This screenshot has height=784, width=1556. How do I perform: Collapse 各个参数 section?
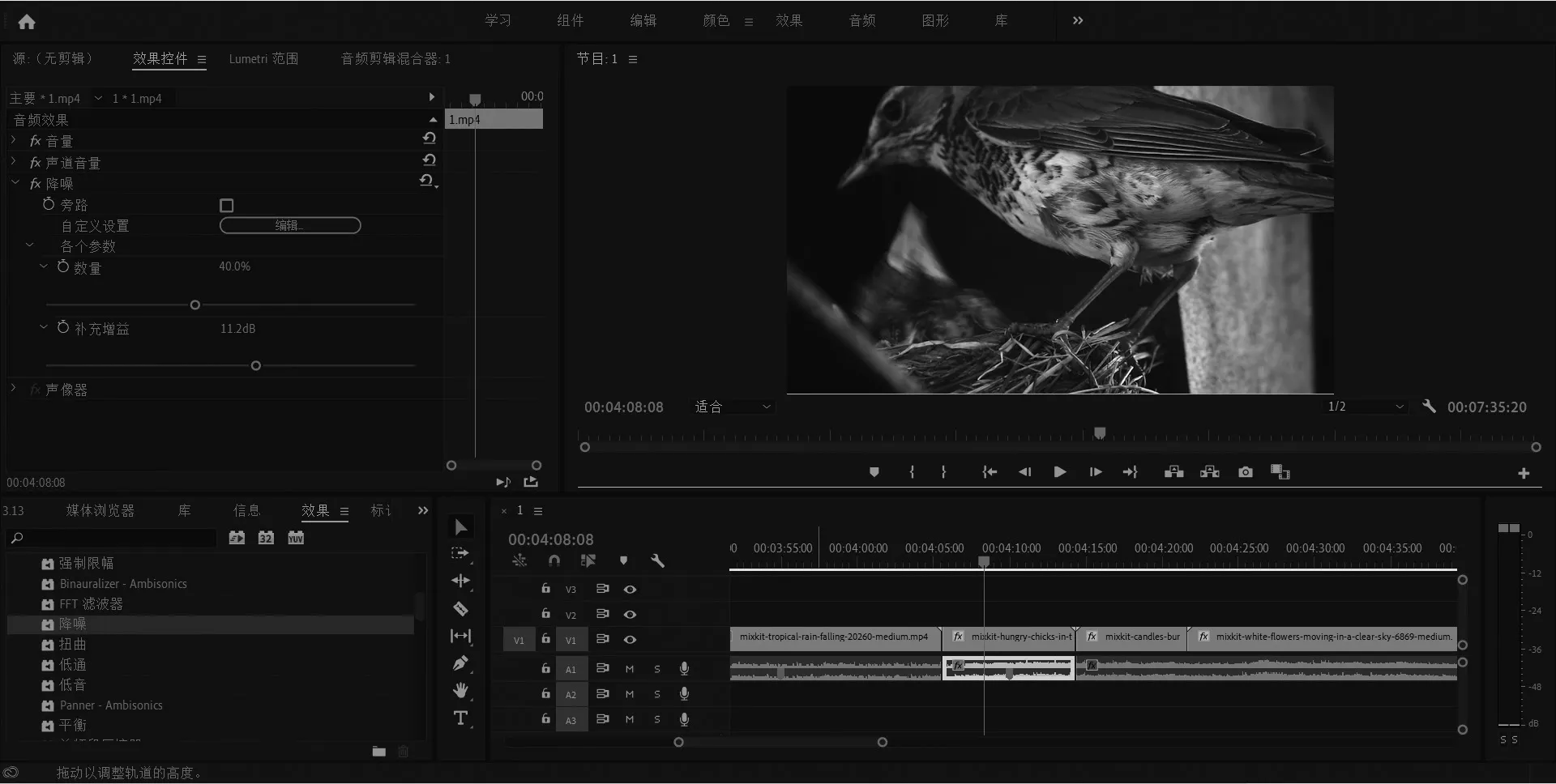point(30,245)
